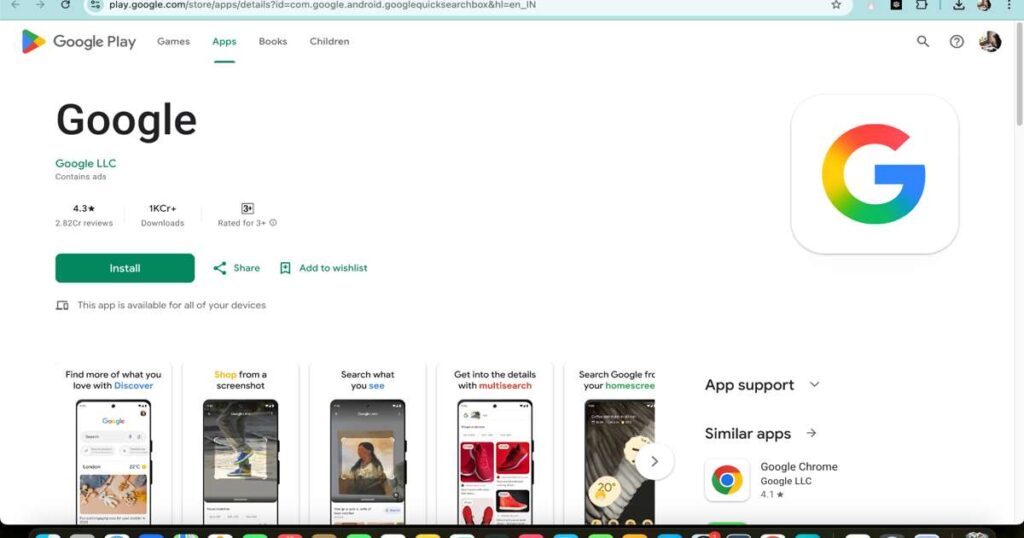Open the Shop from a screenshot thumbnail

(240, 444)
